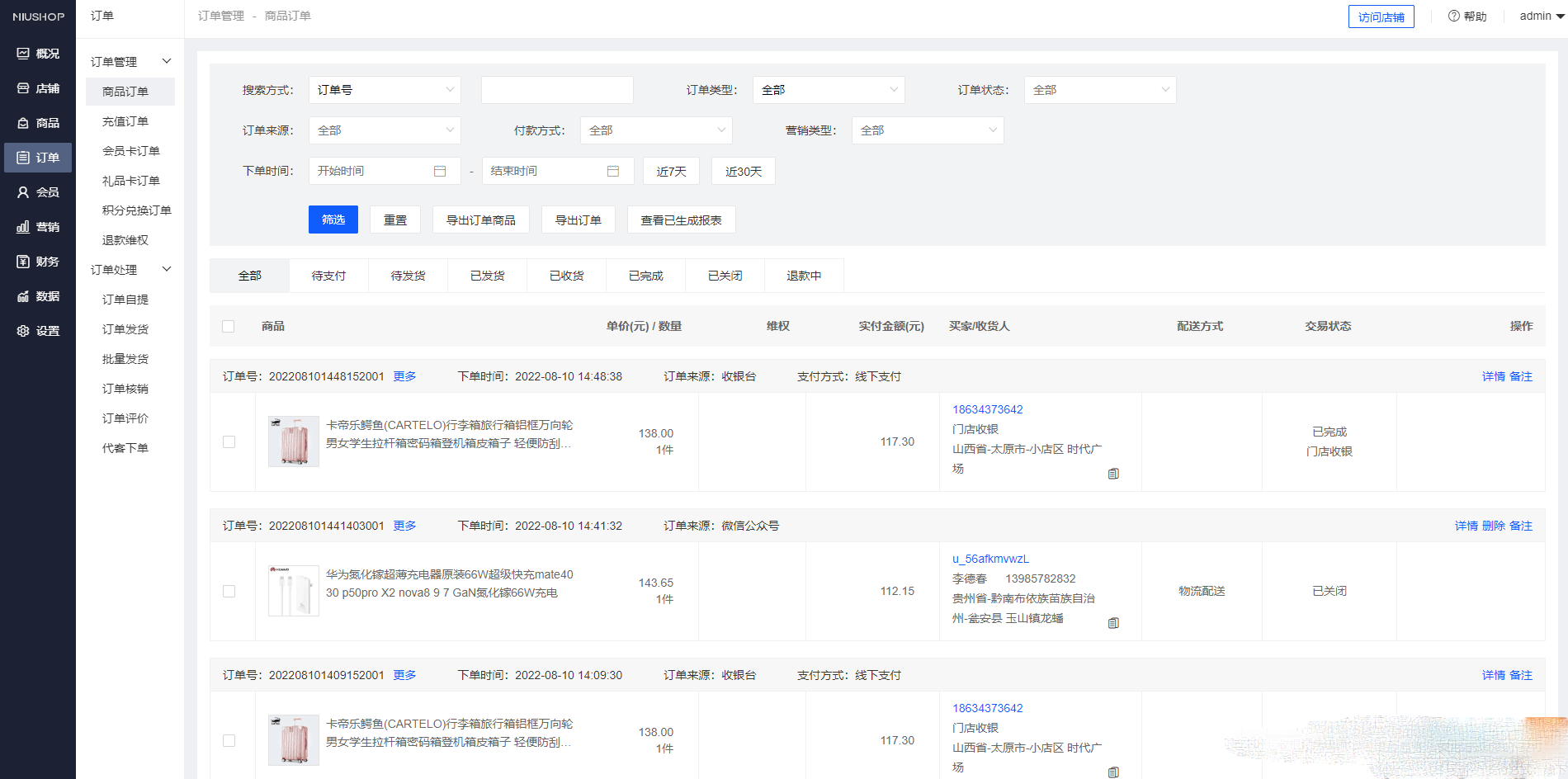Open the 会员 member sidebar icon
This screenshot has width=1568, height=779.
(x=23, y=192)
